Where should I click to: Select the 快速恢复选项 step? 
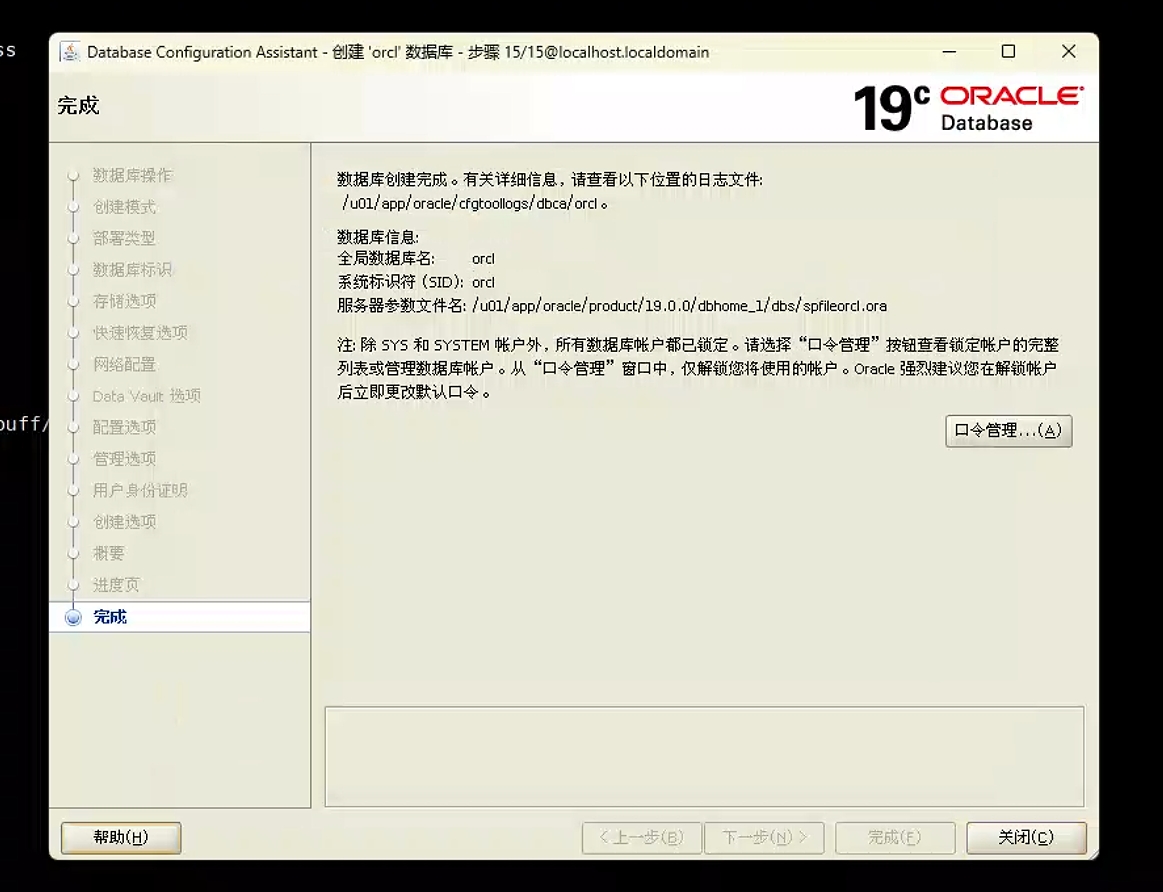coord(140,333)
